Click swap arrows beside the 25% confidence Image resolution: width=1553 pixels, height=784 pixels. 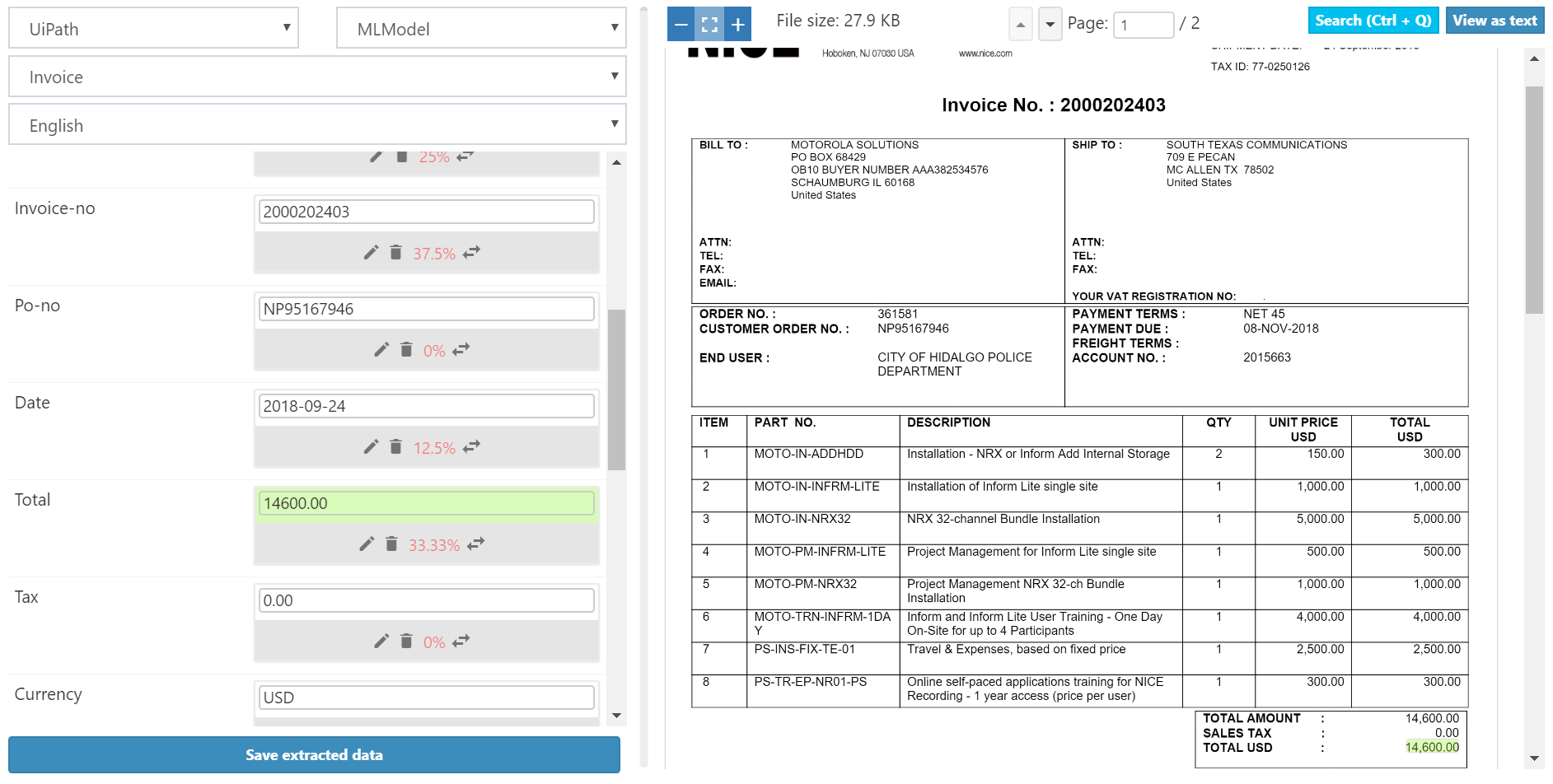[465, 156]
